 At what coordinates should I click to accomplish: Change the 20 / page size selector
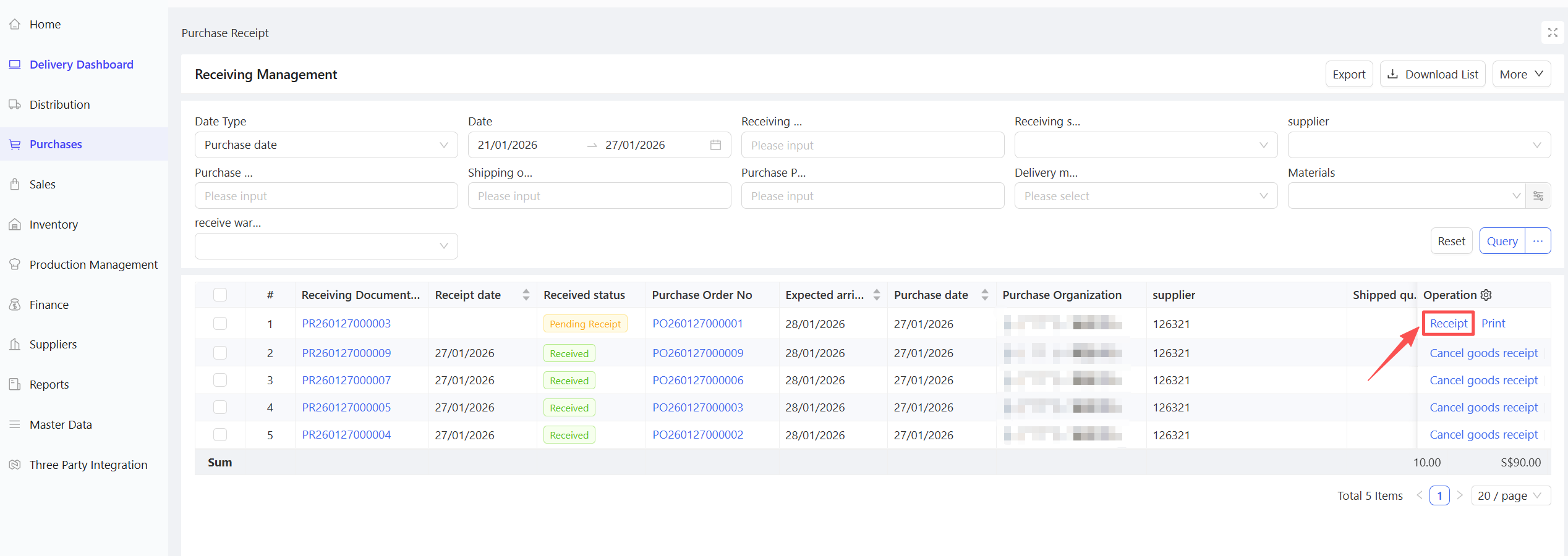tap(1510, 495)
